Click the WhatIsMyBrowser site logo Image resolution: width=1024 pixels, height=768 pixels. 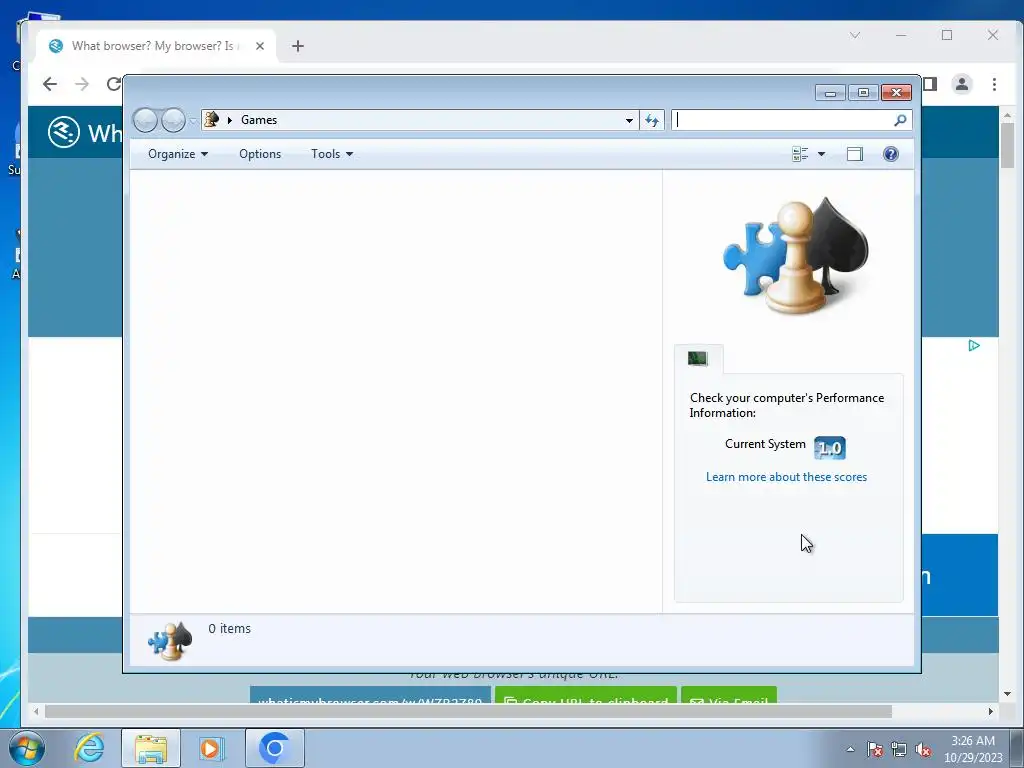pyautogui.click(x=64, y=133)
